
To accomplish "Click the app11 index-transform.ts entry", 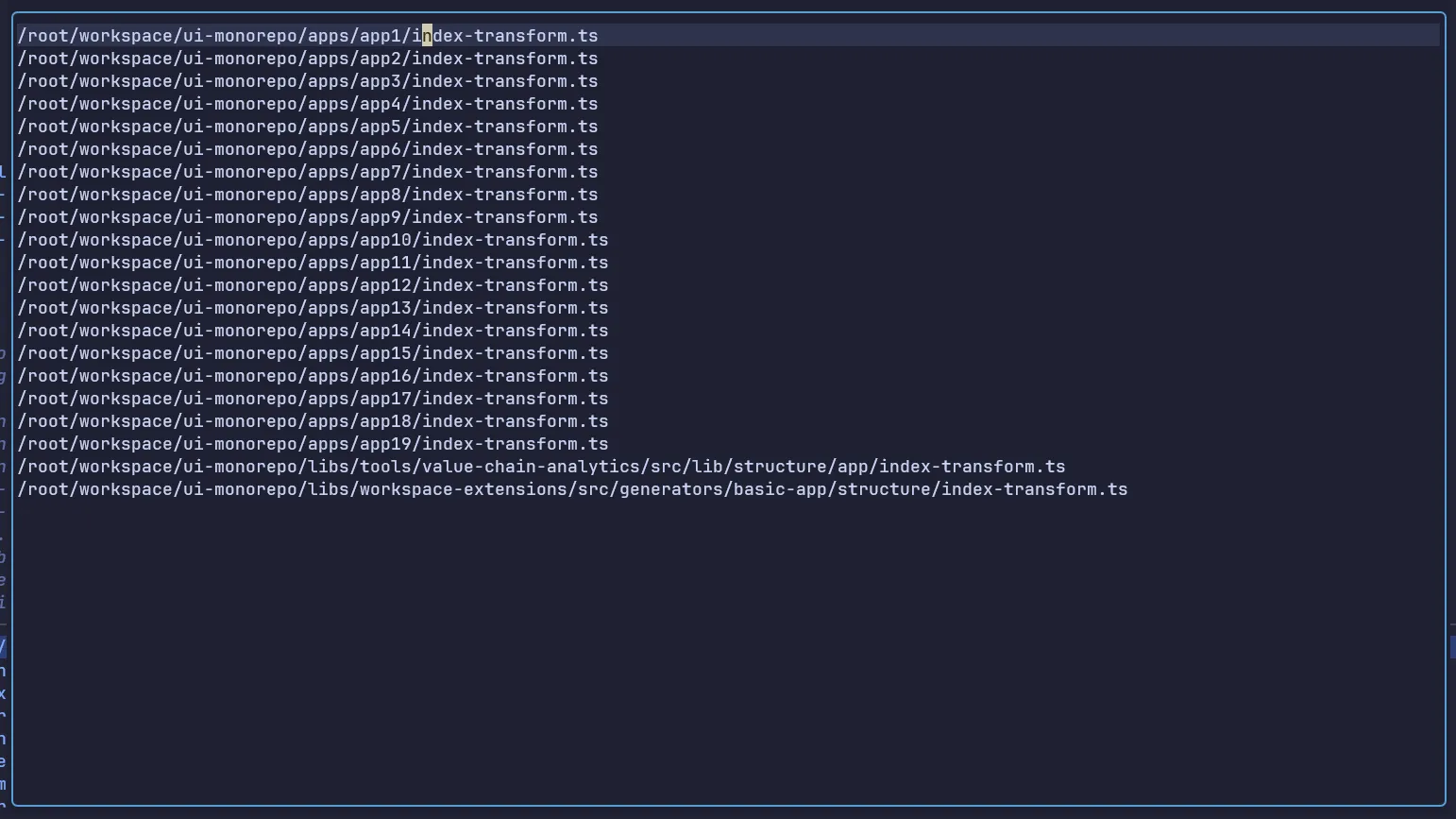I will coord(313,263).
